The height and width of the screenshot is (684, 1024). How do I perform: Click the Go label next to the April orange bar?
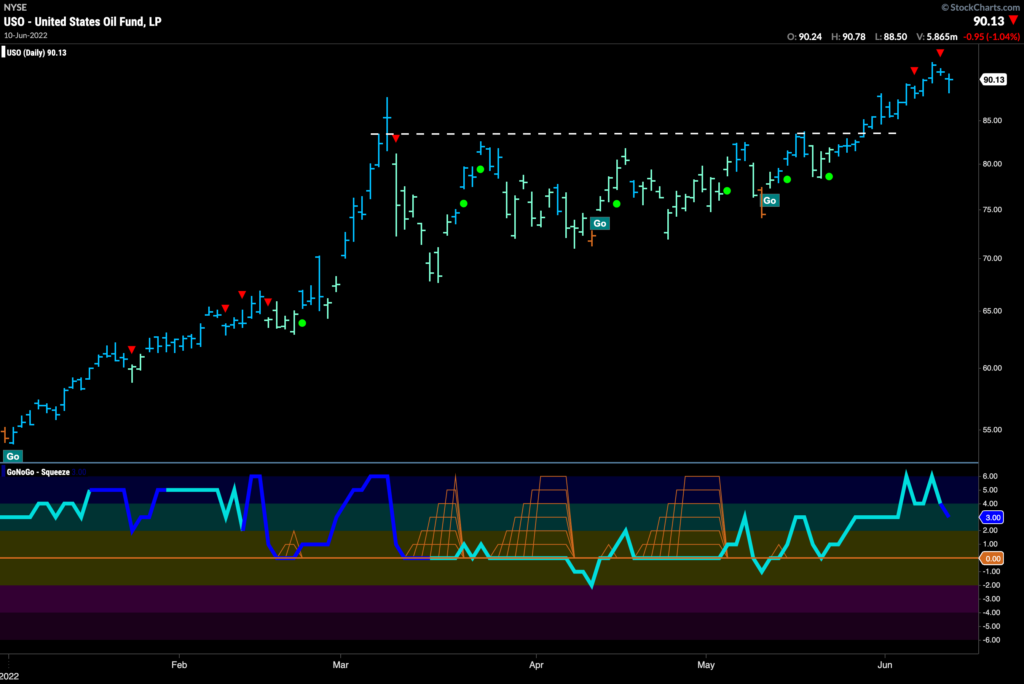click(x=600, y=223)
